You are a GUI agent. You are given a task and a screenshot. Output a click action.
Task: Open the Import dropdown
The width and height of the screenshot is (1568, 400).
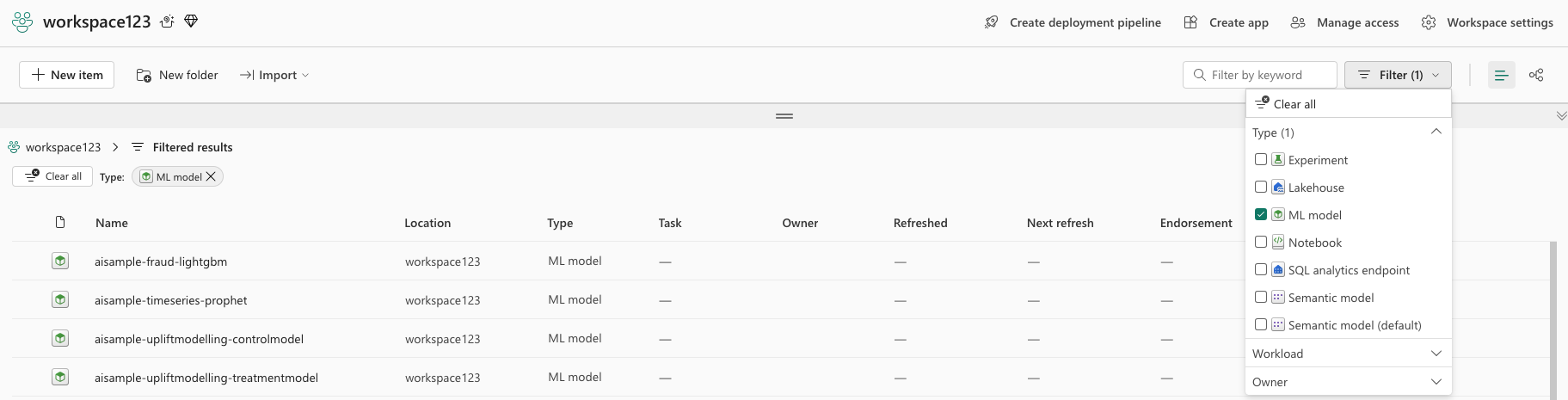point(274,75)
